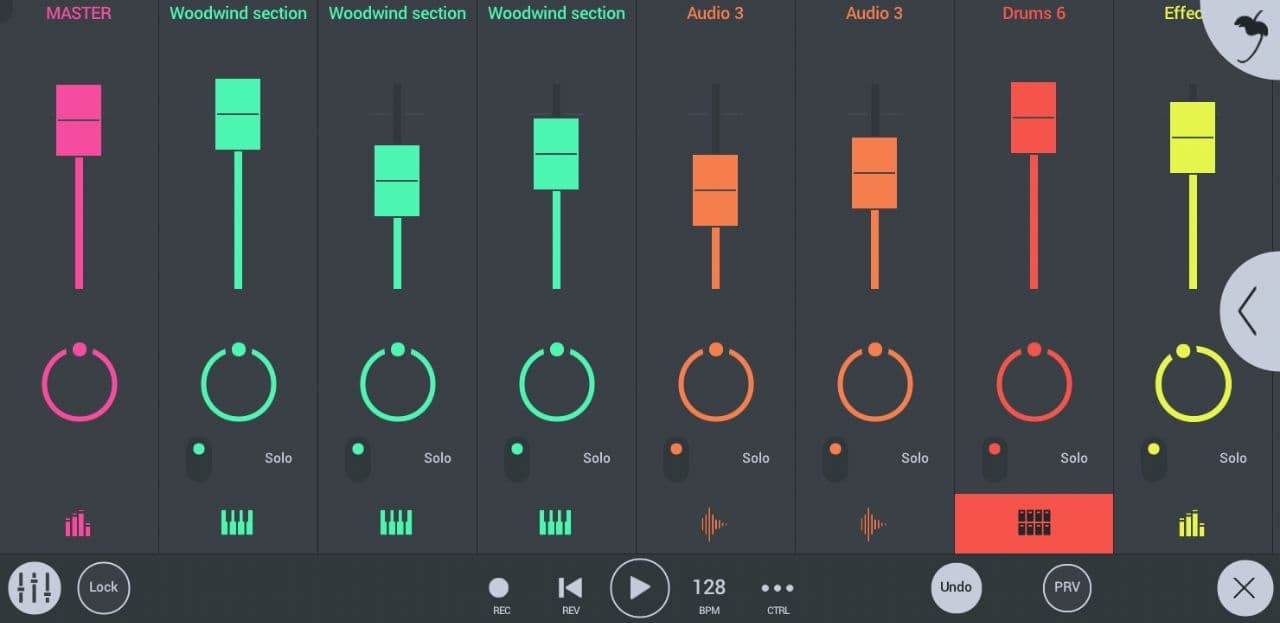Select the highlighted drum pad icon under Drums 6
This screenshot has height=623, width=1280.
click(x=1034, y=523)
